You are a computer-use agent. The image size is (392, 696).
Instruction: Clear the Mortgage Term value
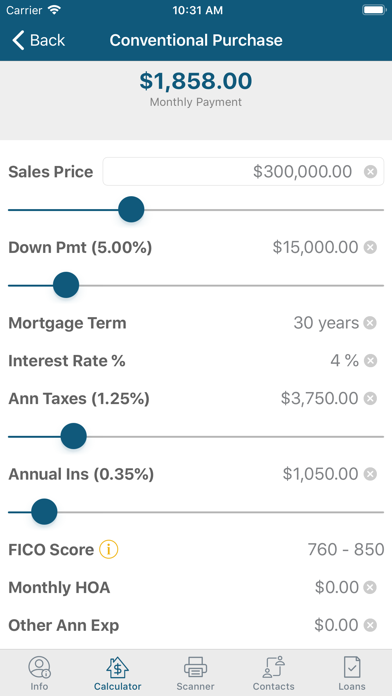pos(370,323)
